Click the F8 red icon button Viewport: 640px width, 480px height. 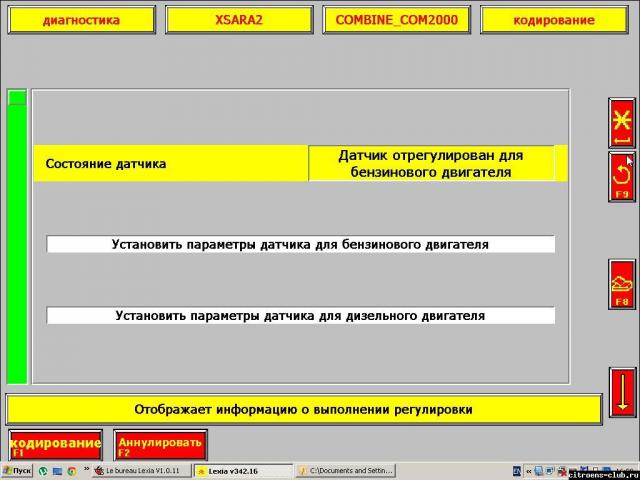tap(622, 284)
